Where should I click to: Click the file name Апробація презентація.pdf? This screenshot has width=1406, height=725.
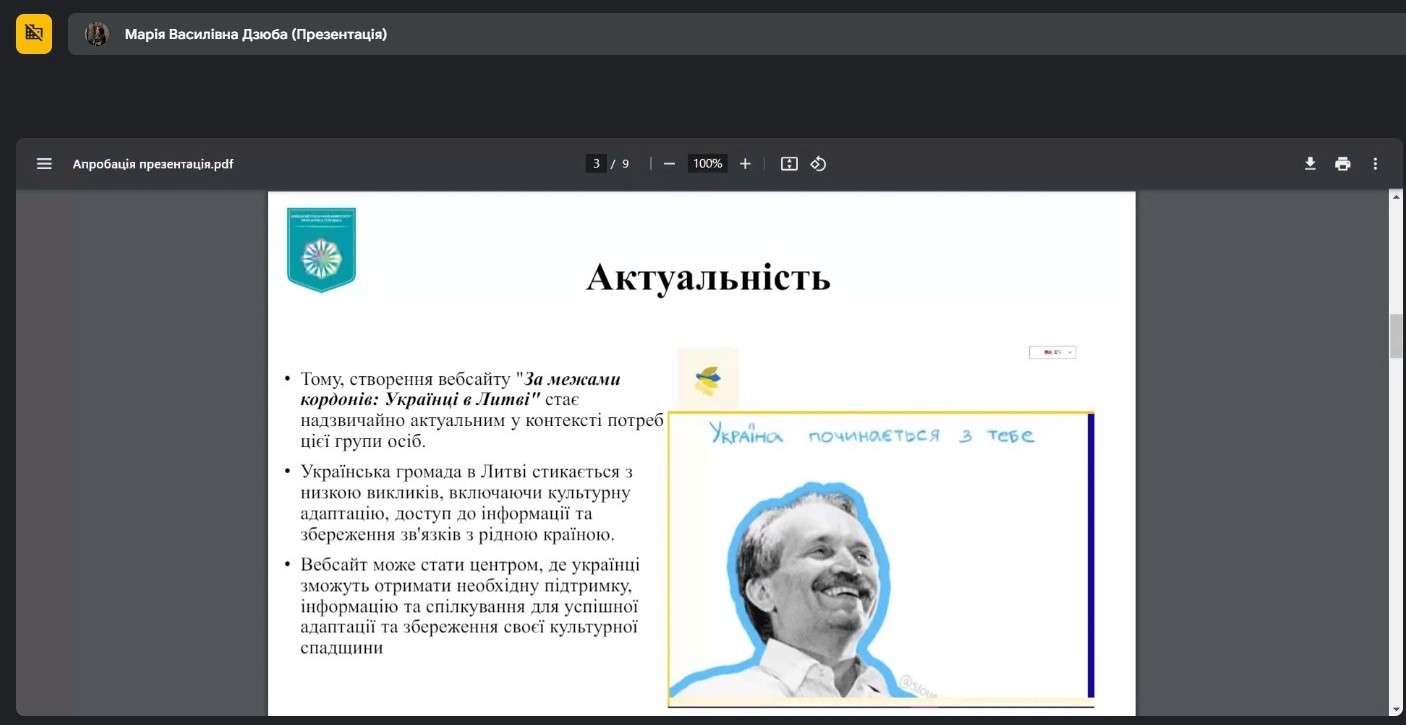(153, 164)
